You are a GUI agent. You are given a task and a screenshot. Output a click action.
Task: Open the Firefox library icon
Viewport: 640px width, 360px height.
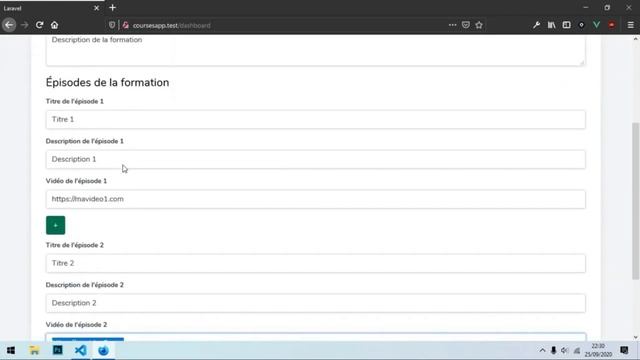coord(551,25)
